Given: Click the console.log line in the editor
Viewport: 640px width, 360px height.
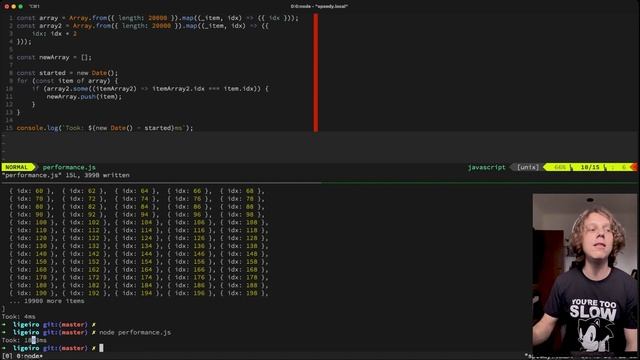Looking at the screenshot, I should click(x=104, y=128).
